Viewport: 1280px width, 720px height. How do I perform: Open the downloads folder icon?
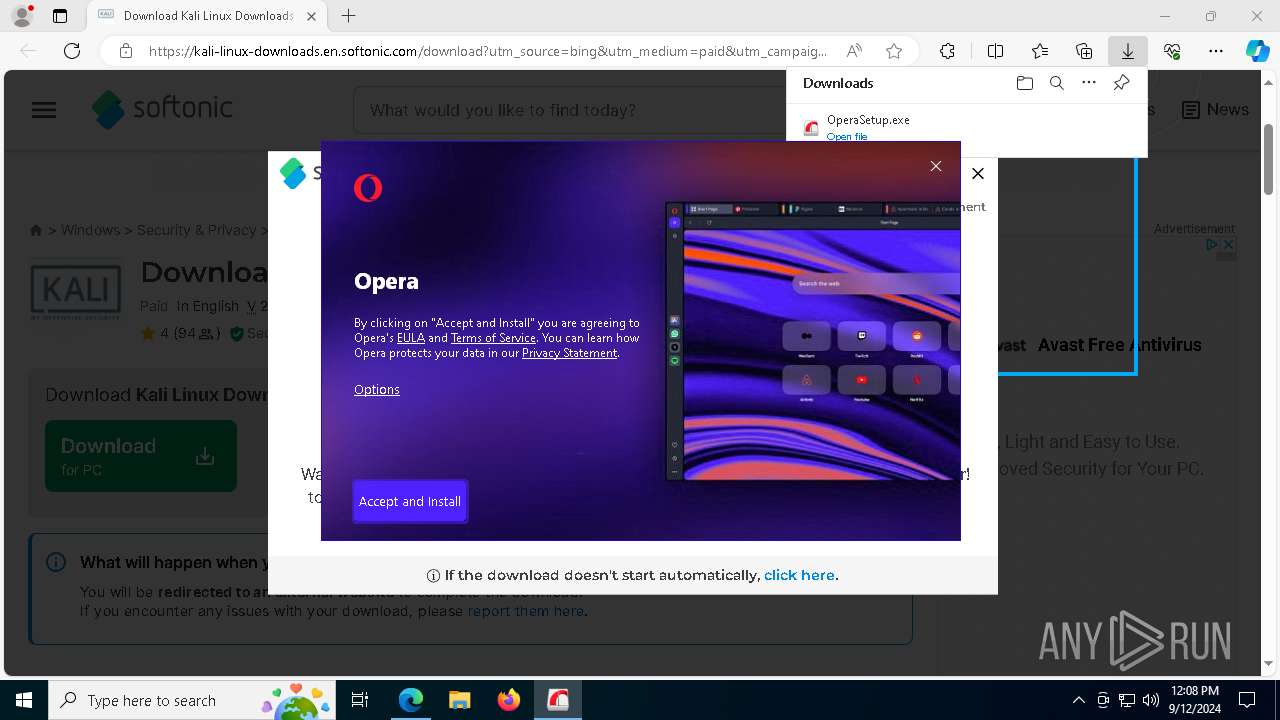pos(1024,83)
